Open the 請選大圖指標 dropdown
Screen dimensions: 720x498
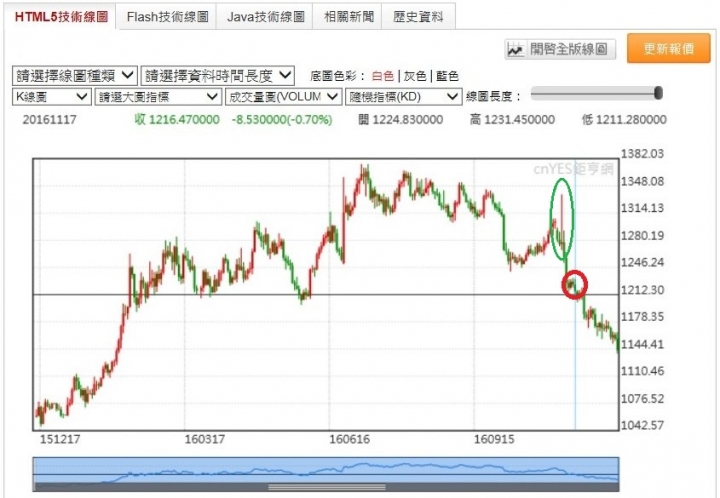pos(158,97)
